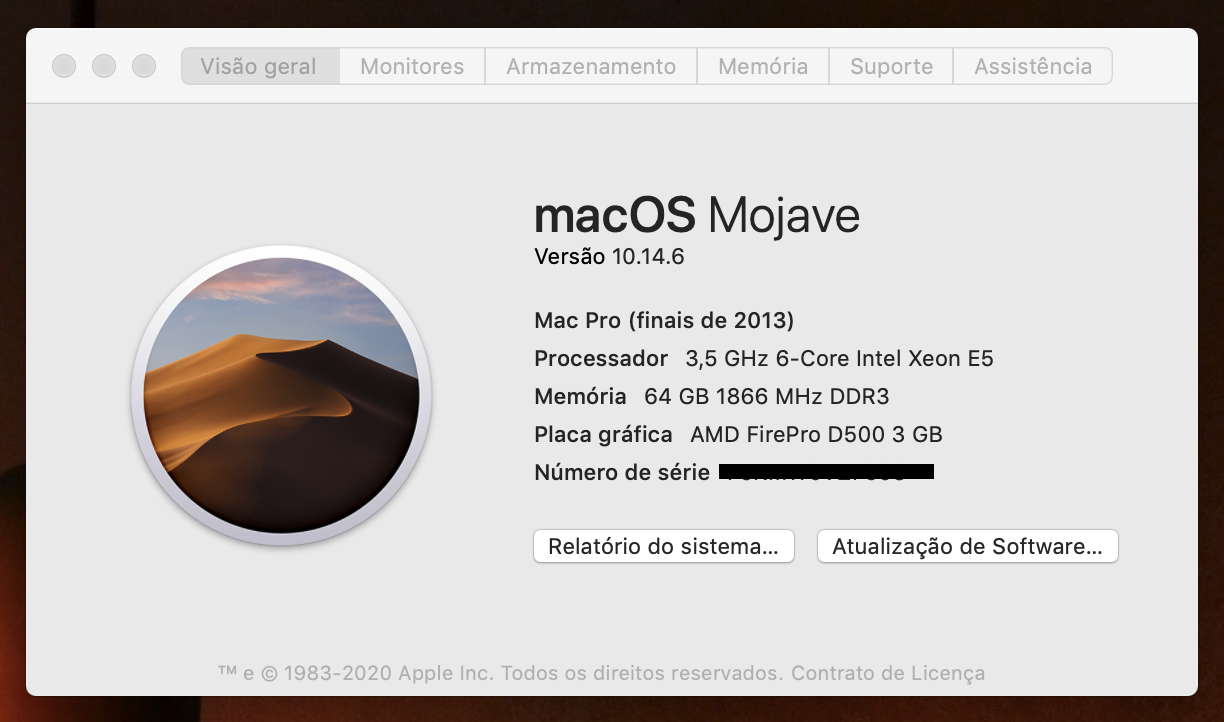Click the Relatório do sistema button

point(663,547)
